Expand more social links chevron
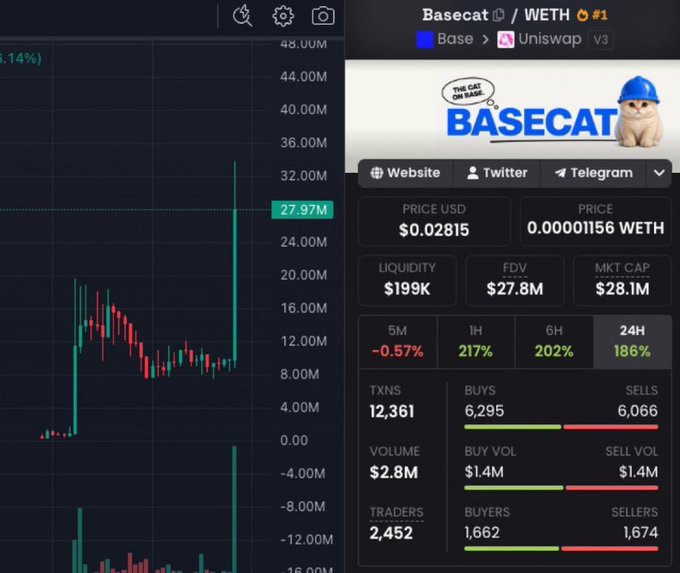The height and width of the screenshot is (573, 680). (x=659, y=173)
